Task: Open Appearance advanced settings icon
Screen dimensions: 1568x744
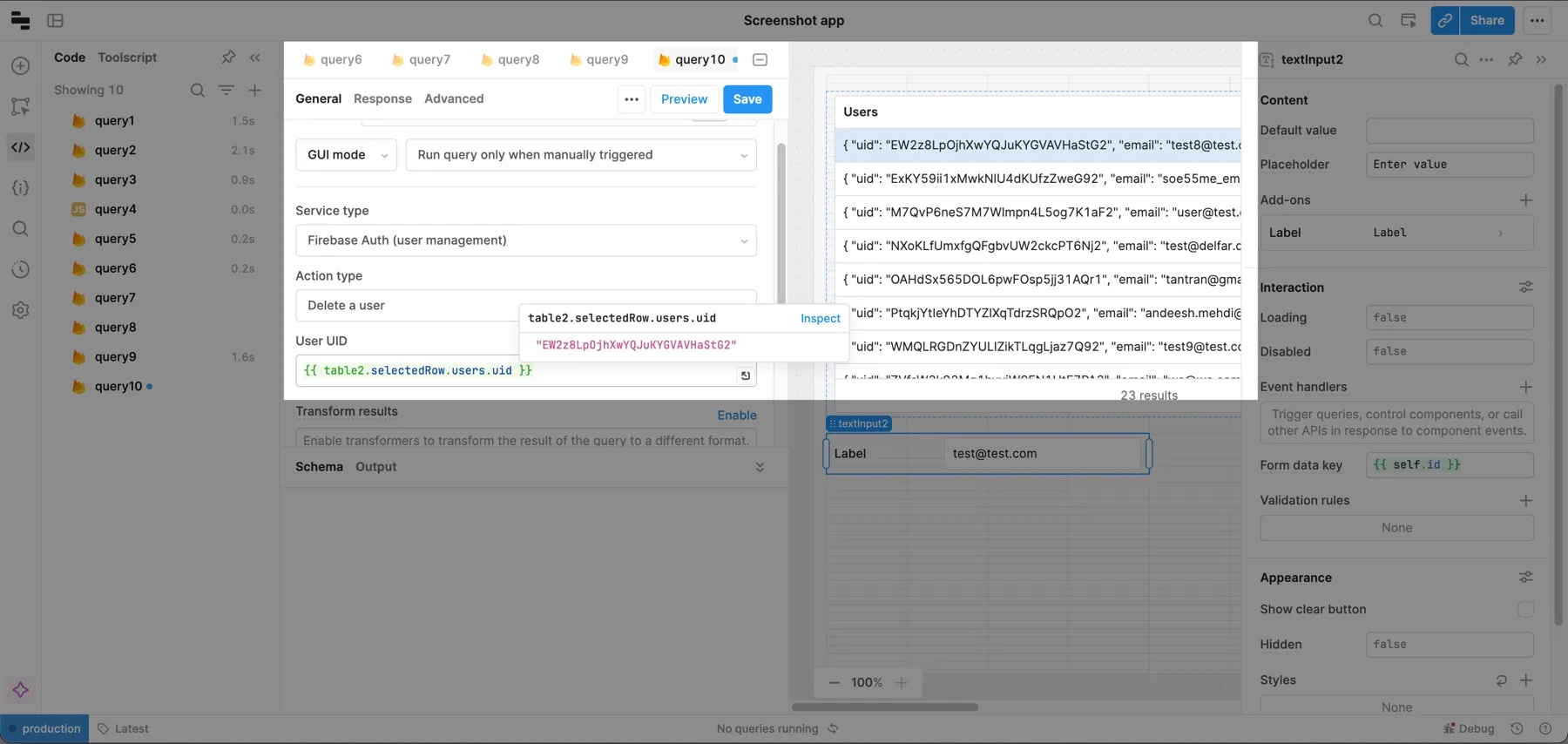Action: coord(1526,578)
